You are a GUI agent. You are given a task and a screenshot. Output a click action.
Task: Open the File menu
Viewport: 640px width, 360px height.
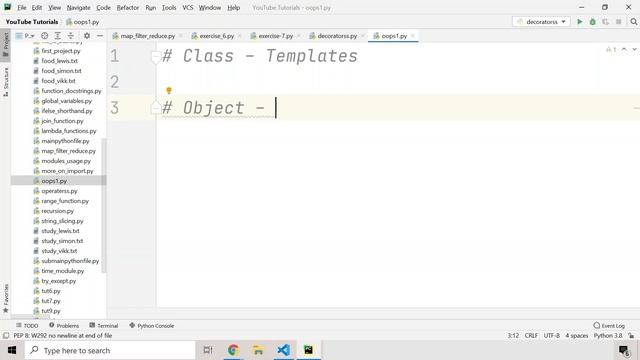(x=22, y=7)
